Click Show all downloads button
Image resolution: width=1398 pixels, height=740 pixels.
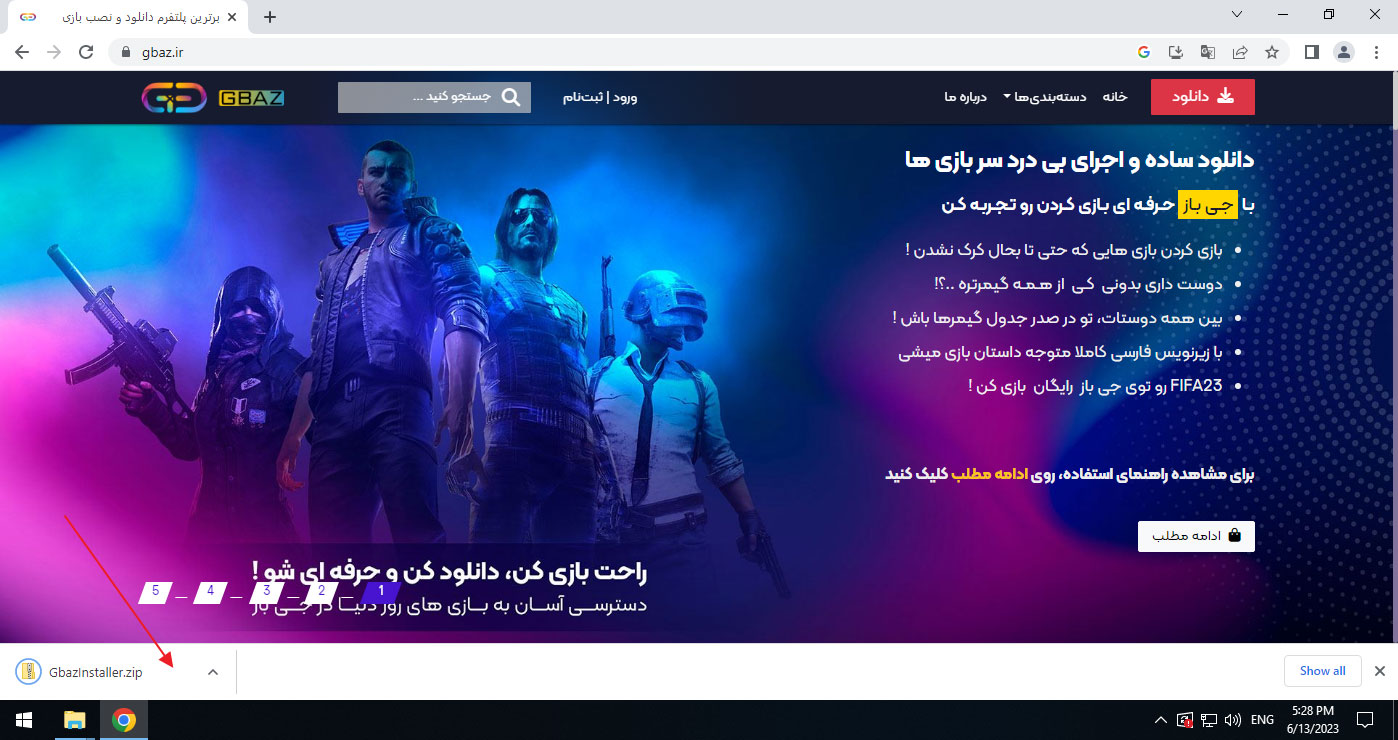tap(1322, 671)
